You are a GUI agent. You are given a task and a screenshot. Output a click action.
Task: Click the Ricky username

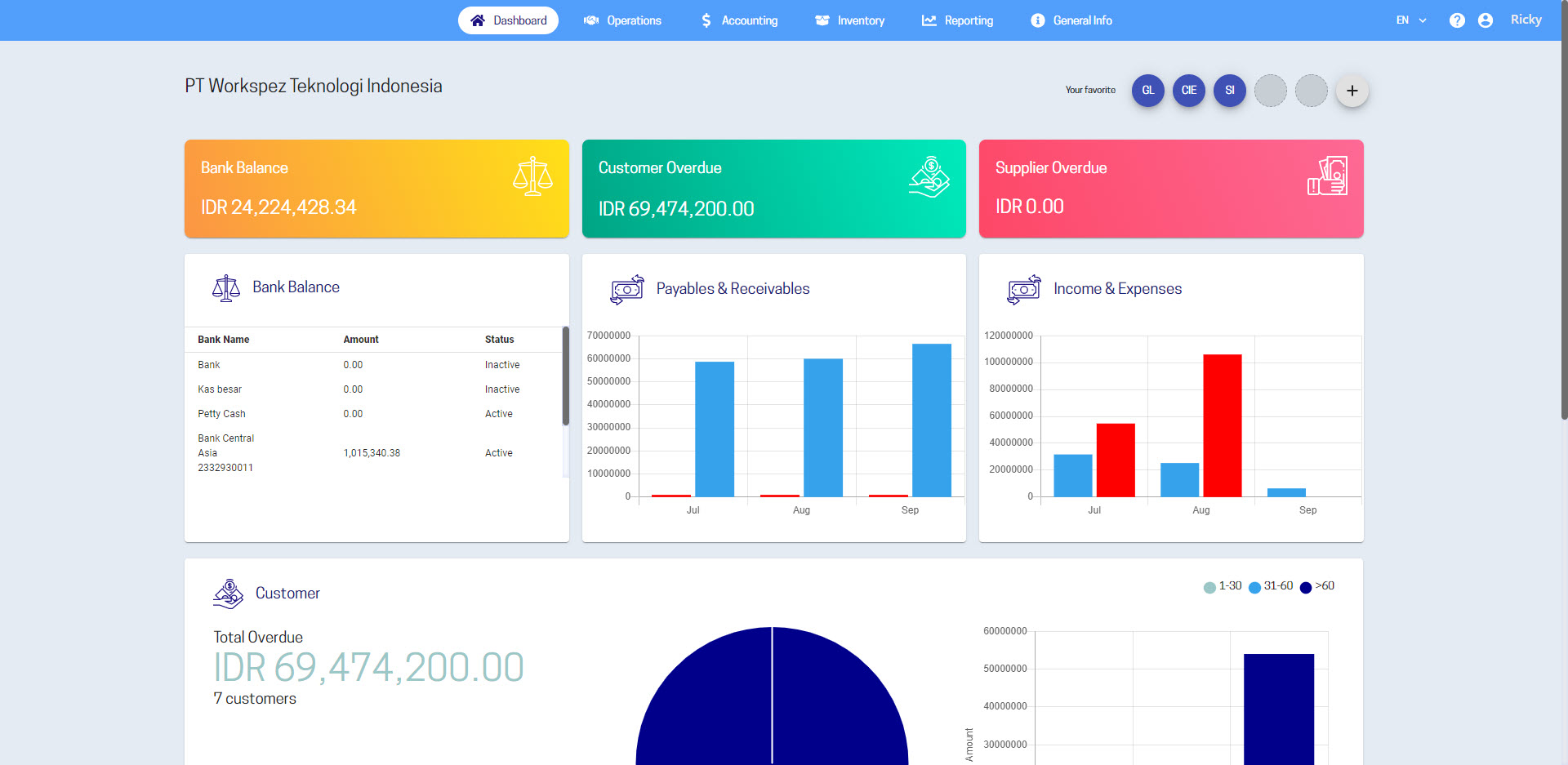[x=1526, y=20]
